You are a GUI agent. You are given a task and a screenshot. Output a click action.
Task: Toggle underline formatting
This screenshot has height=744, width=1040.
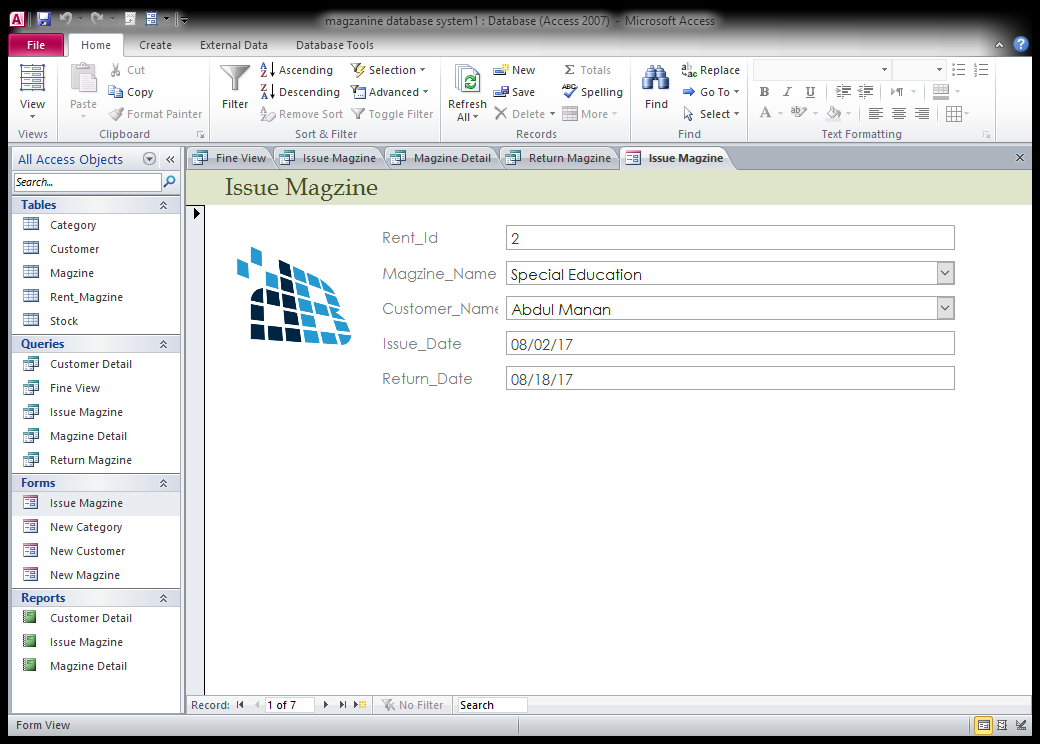[x=809, y=91]
